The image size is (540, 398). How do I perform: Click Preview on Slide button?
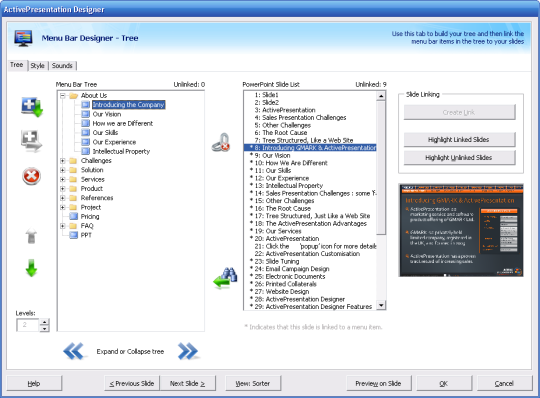click(x=378, y=383)
